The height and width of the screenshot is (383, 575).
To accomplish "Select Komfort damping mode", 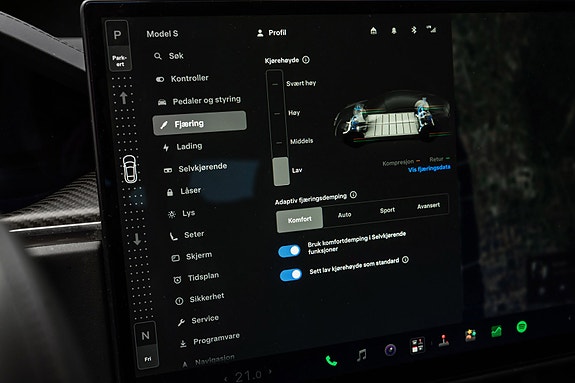I will point(300,220).
